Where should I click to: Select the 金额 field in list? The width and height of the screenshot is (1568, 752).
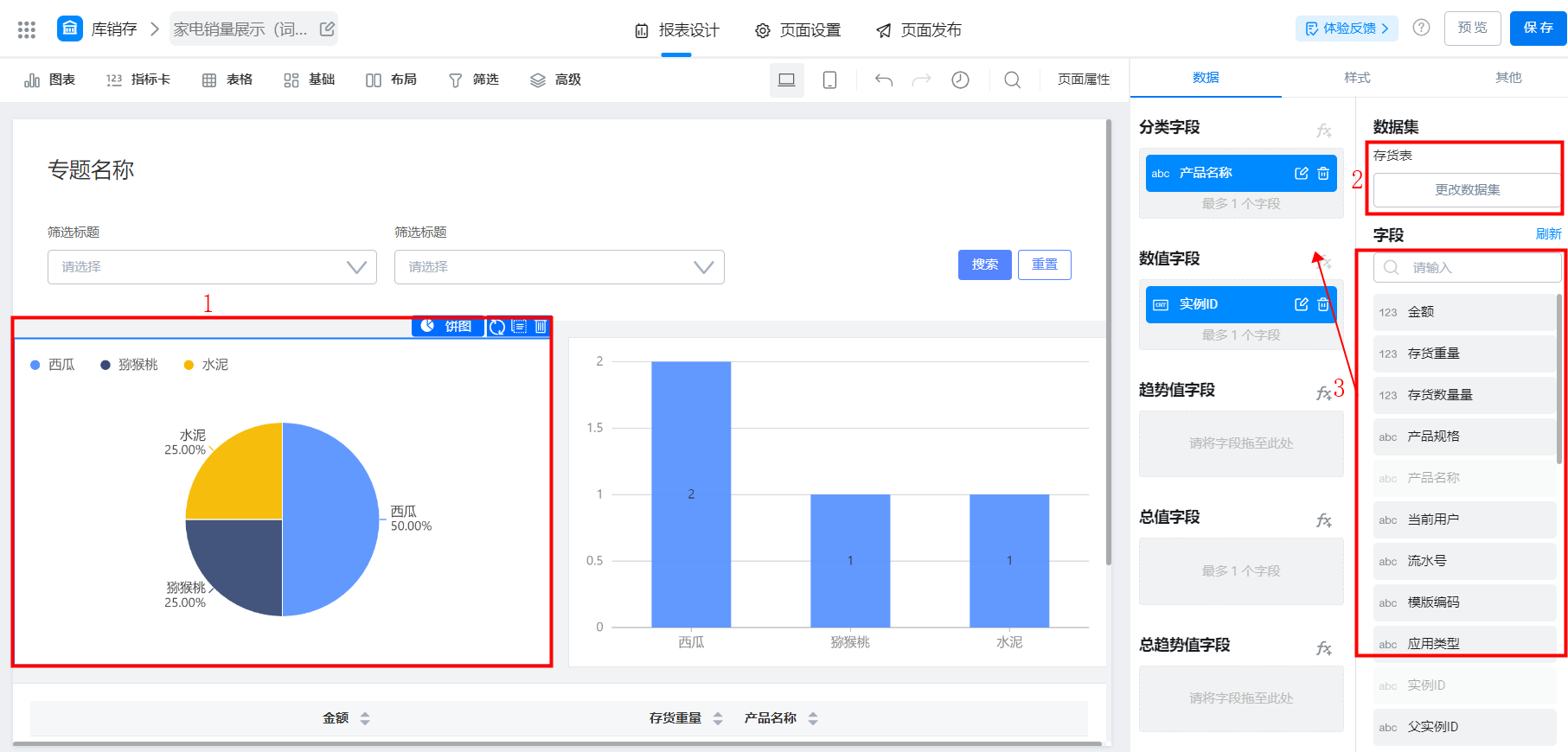click(x=1464, y=312)
